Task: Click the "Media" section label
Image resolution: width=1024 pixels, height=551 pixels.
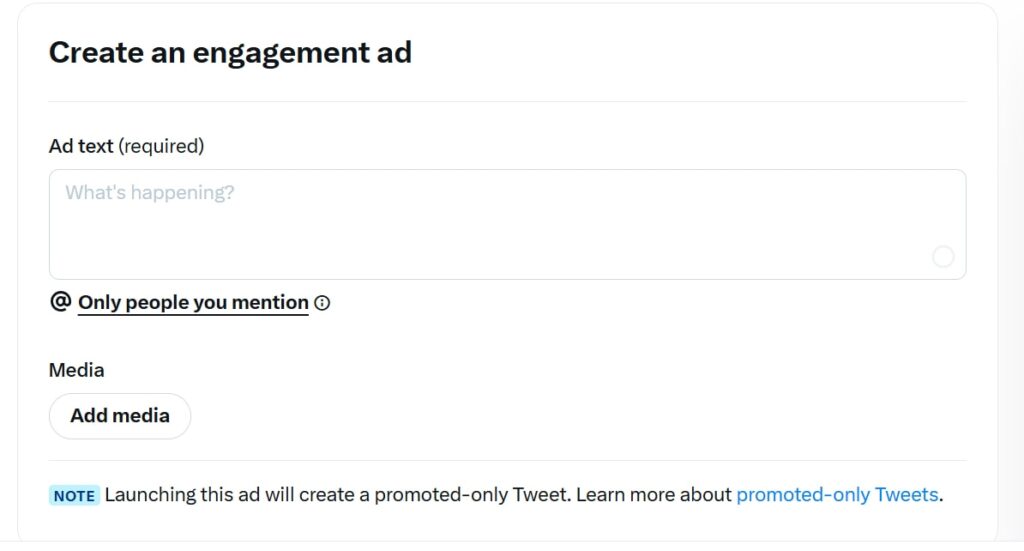Action: point(76,370)
